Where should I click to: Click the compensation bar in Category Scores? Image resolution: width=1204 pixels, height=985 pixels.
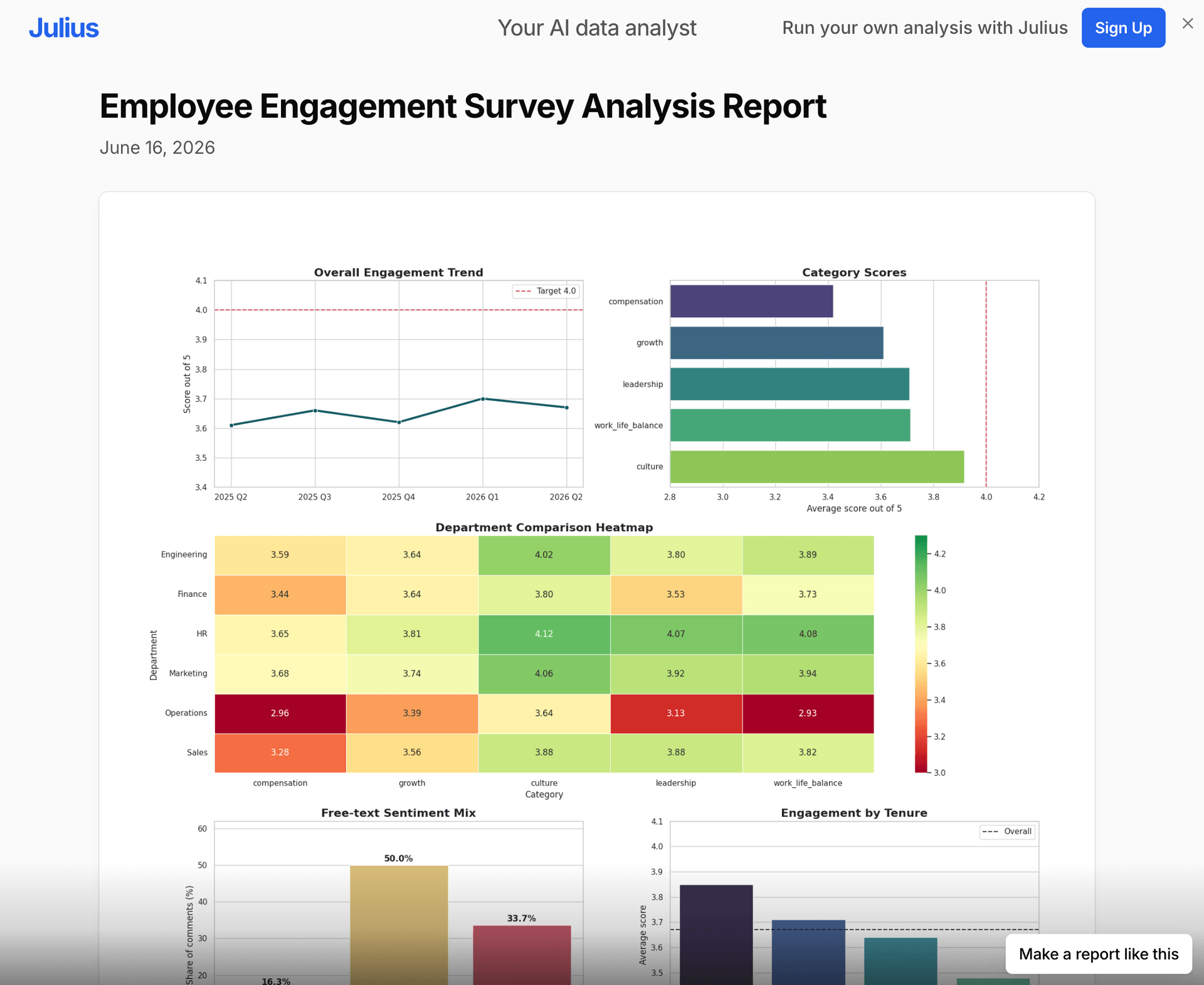pyautogui.click(x=751, y=302)
